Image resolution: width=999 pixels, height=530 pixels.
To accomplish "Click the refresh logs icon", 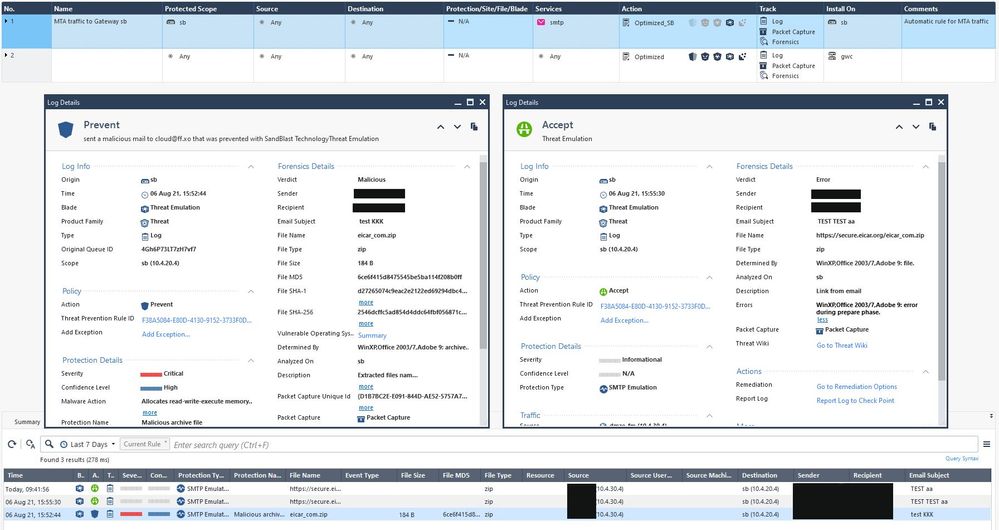I will tap(11, 444).
